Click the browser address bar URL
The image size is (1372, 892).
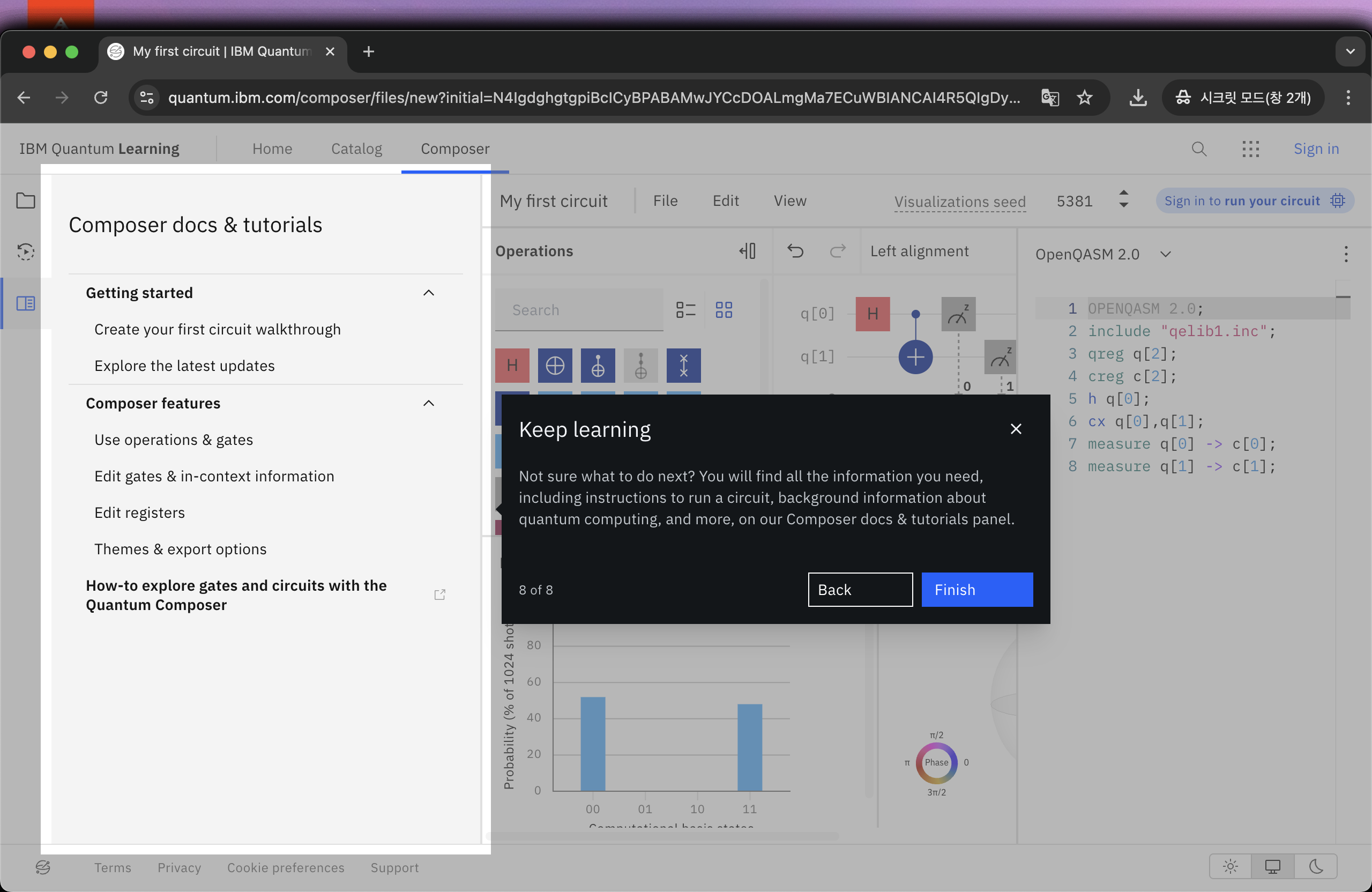point(594,98)
